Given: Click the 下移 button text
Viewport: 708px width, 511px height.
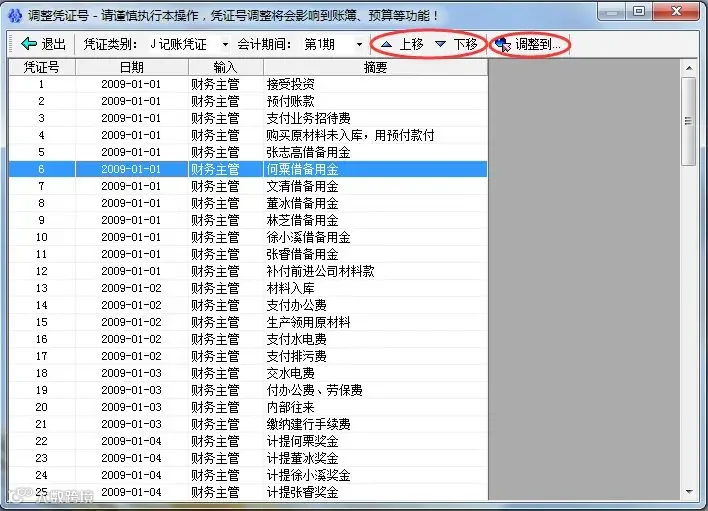Looking at the screenshot, I should [x=465, y=44].
